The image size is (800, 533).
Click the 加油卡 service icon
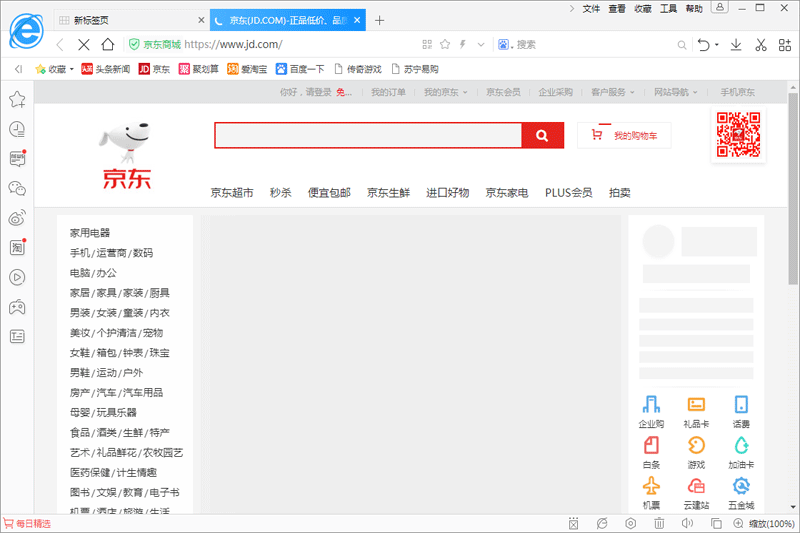pyautogui.click(x=741, y=453)
